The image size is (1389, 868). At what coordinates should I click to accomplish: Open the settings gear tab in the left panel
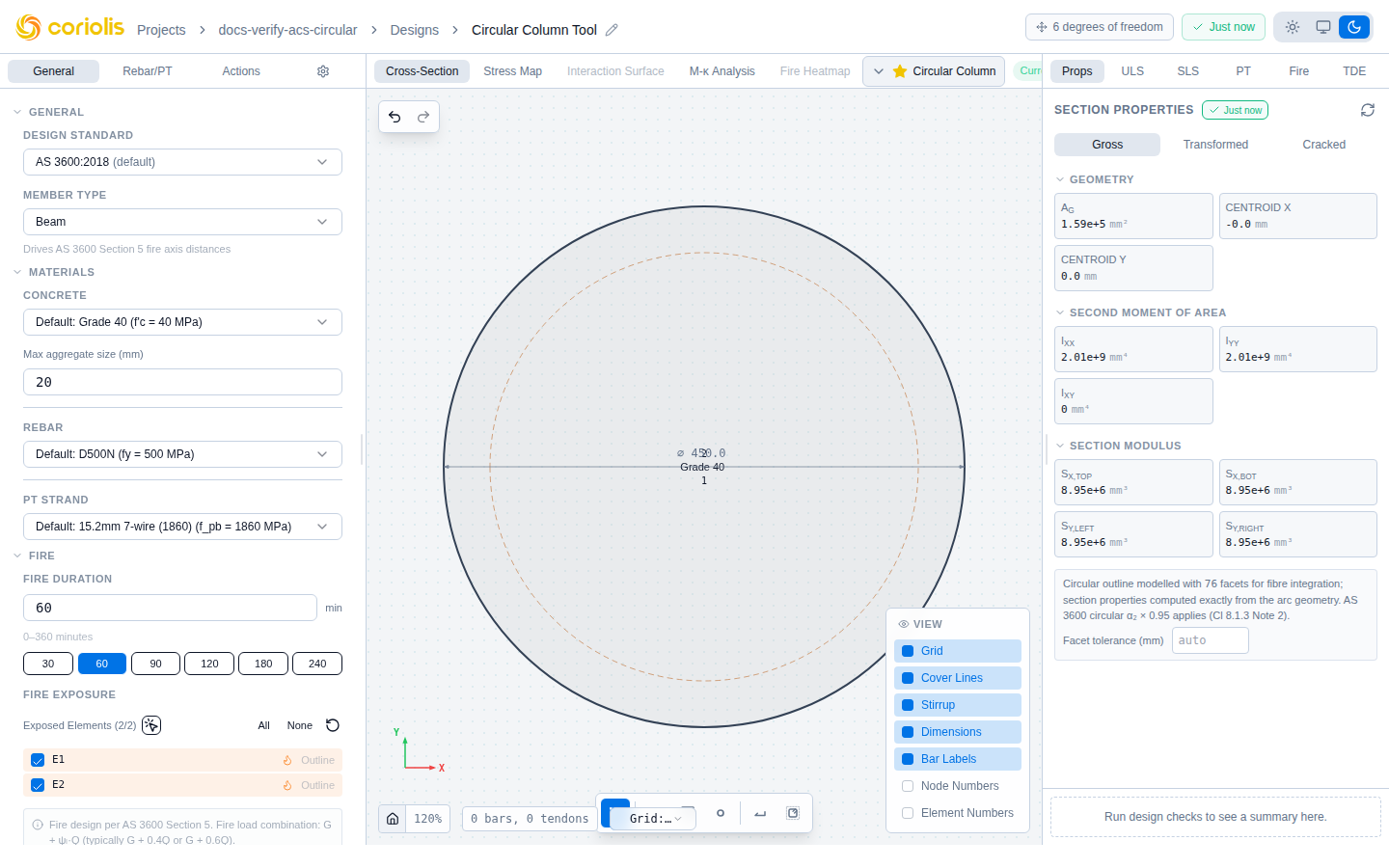pyautogui.click(x=323, y=71)
